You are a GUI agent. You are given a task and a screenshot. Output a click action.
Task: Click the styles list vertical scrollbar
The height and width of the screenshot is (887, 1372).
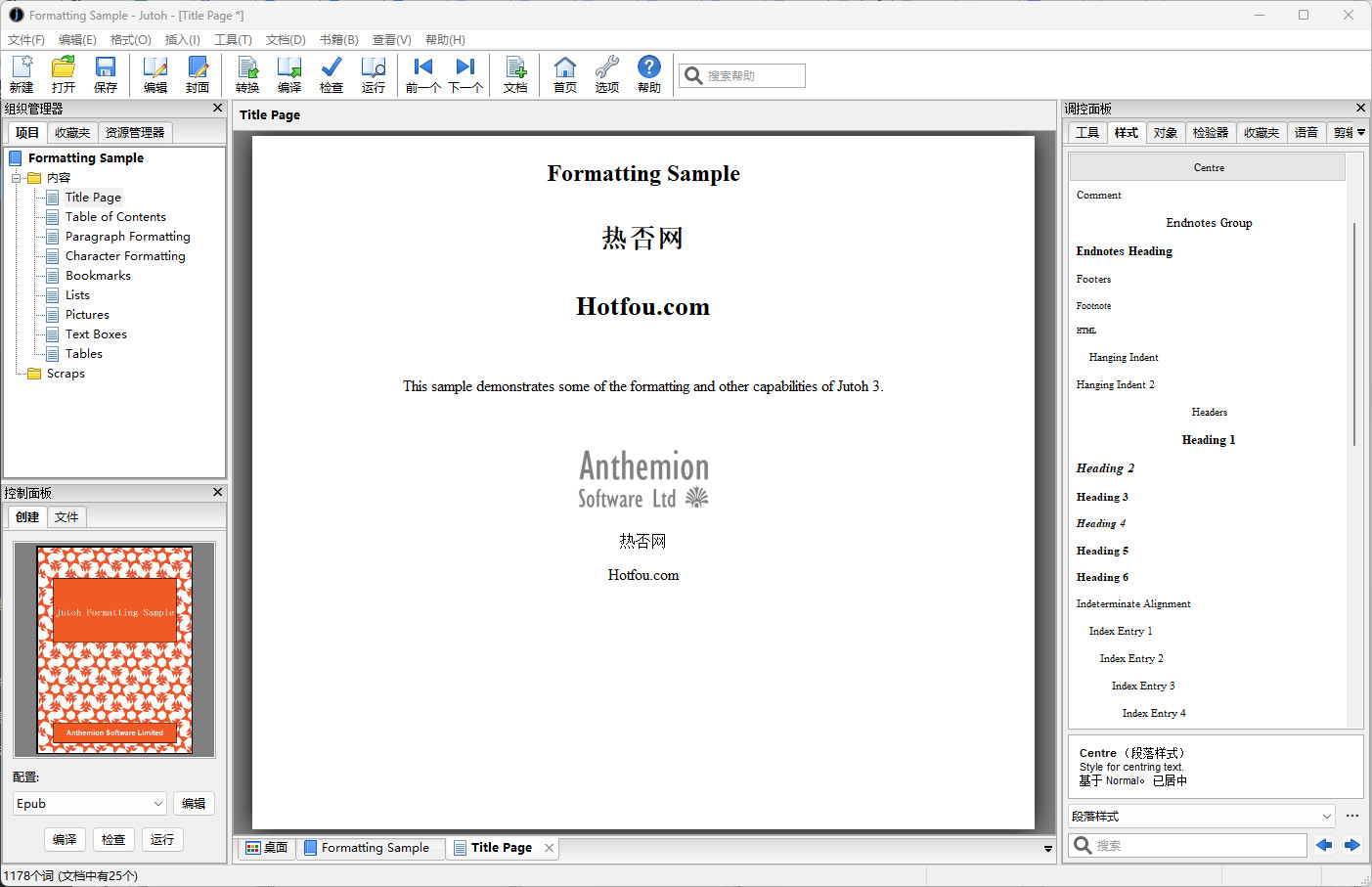(1355, 333)
